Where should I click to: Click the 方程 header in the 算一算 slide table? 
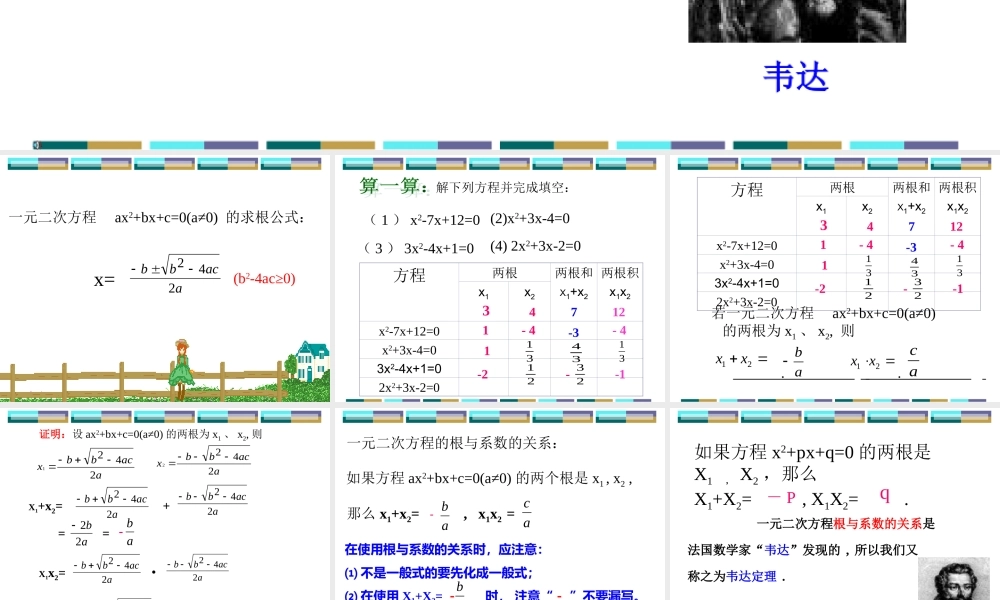point(409,275)
